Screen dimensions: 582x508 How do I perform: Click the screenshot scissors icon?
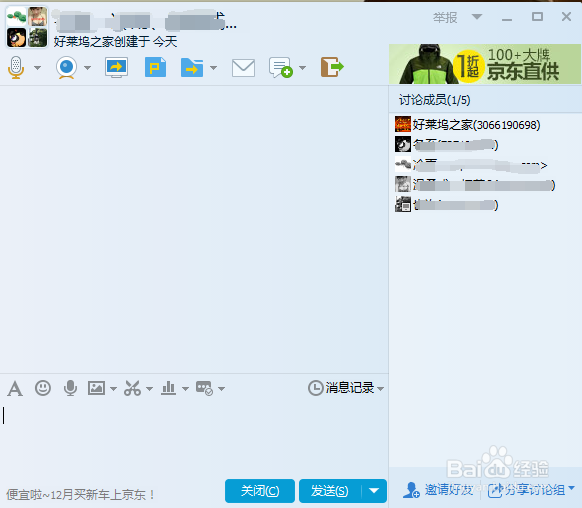pyautogui.click(x=133, y=388)
